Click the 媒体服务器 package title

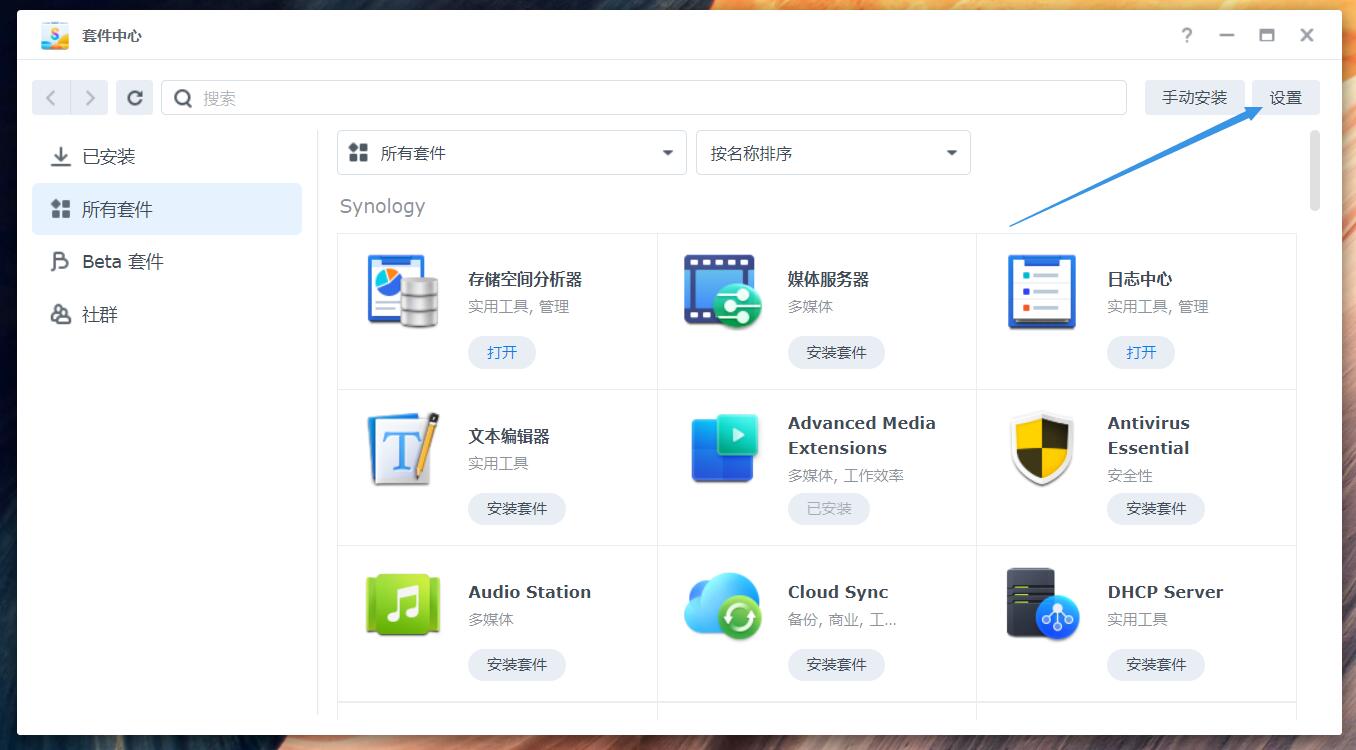point(828,279)
